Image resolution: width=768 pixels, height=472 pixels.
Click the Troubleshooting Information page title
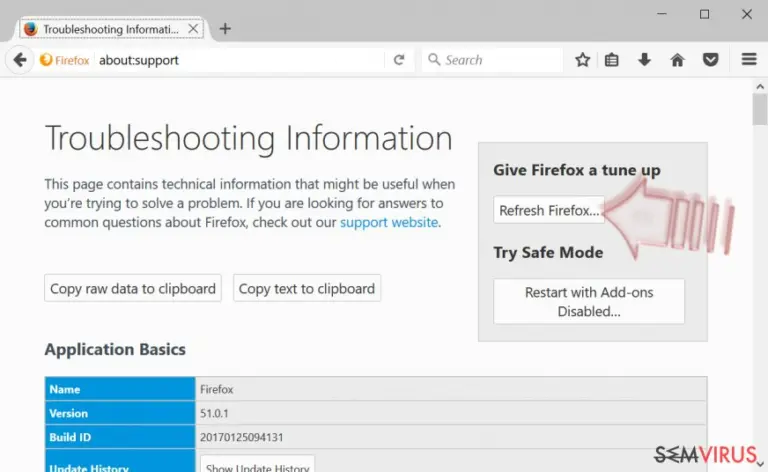coord(248,139)
